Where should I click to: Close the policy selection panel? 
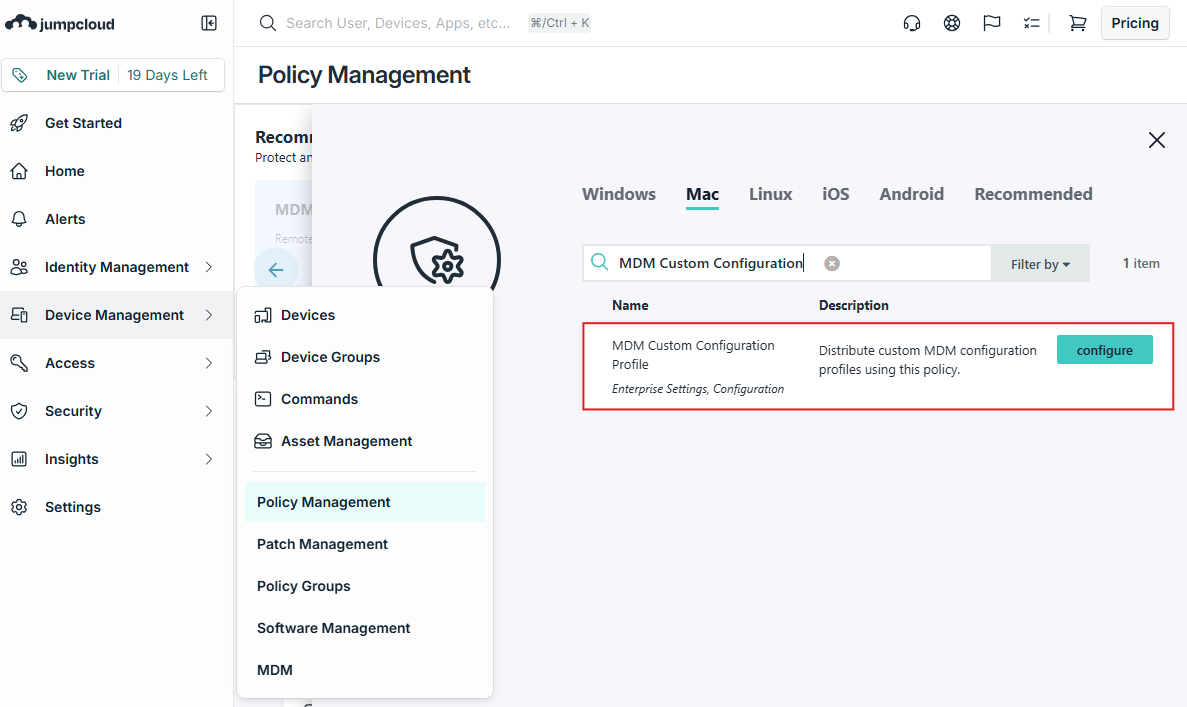1156,140
